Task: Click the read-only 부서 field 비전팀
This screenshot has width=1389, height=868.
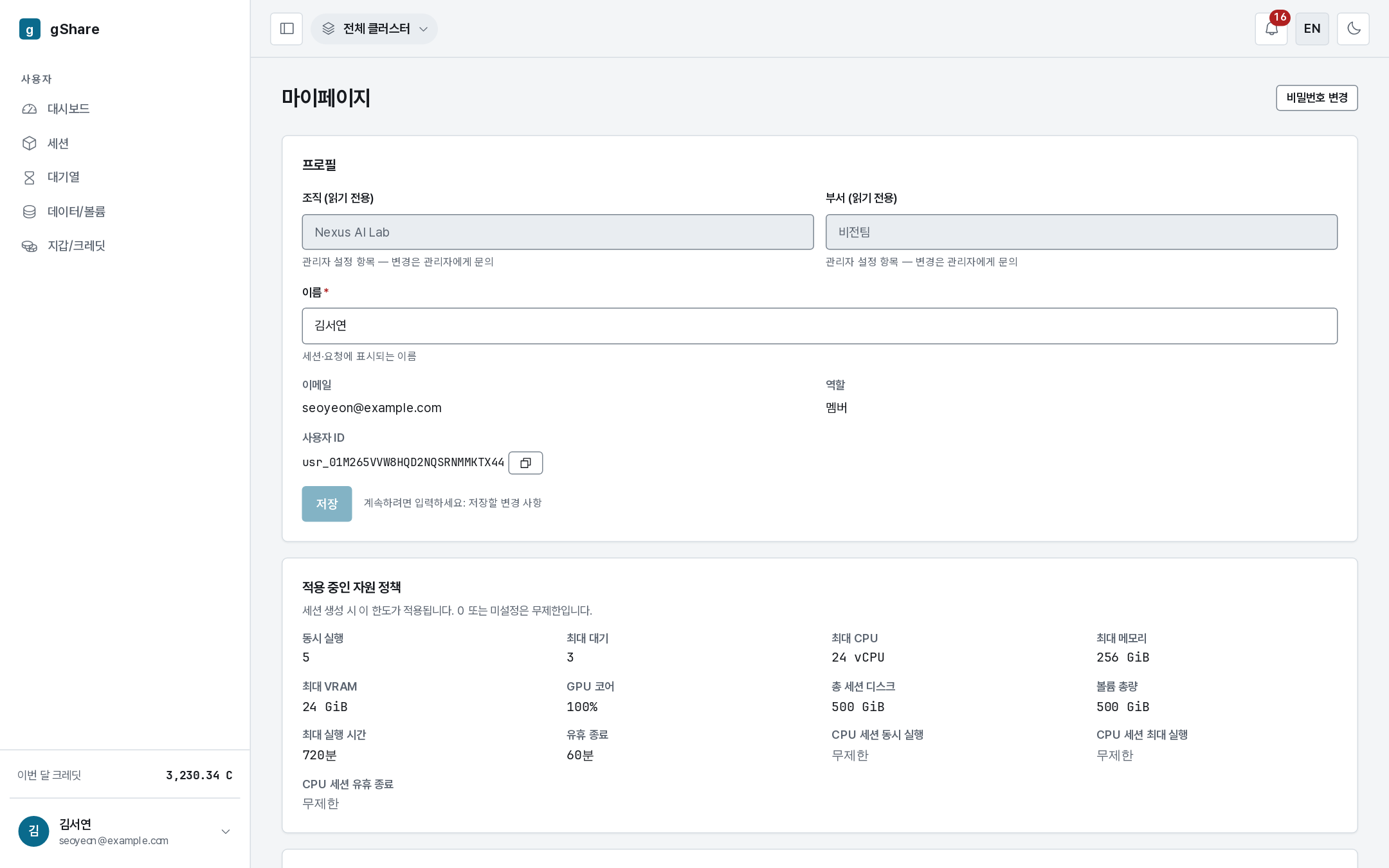Action: [1082, 232]
